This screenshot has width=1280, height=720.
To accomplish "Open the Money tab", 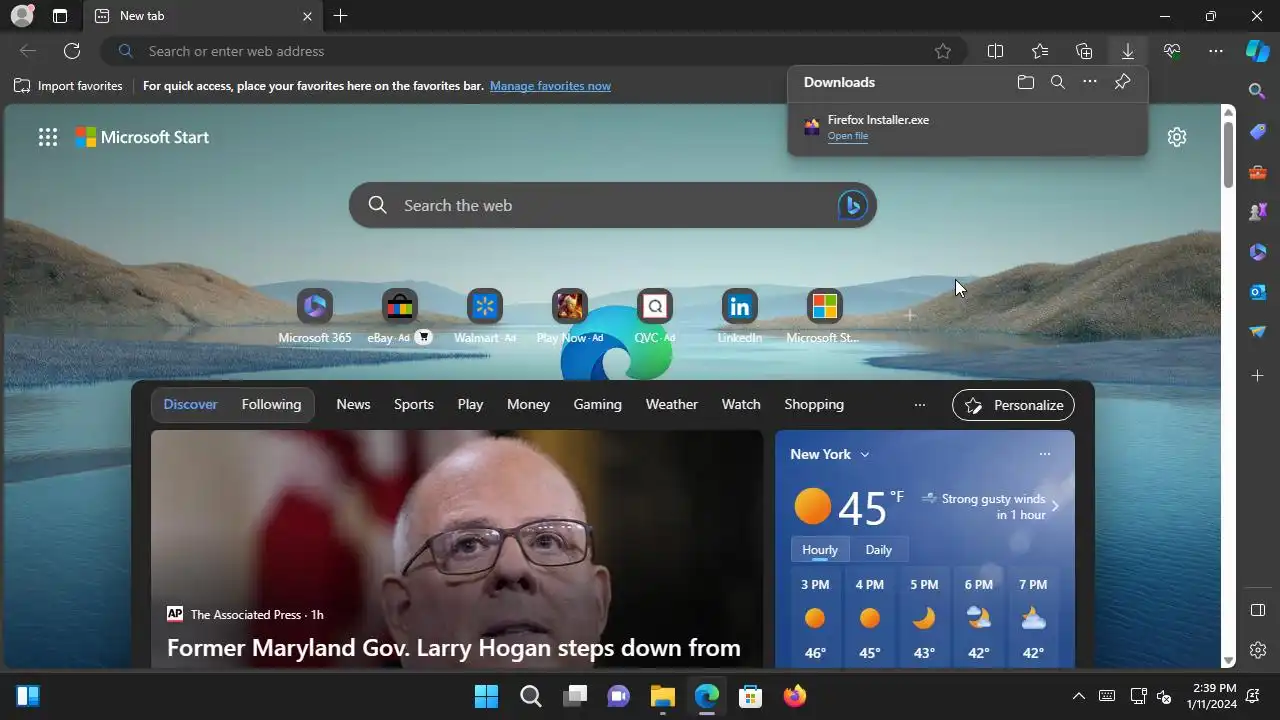I will pos(528,404).
